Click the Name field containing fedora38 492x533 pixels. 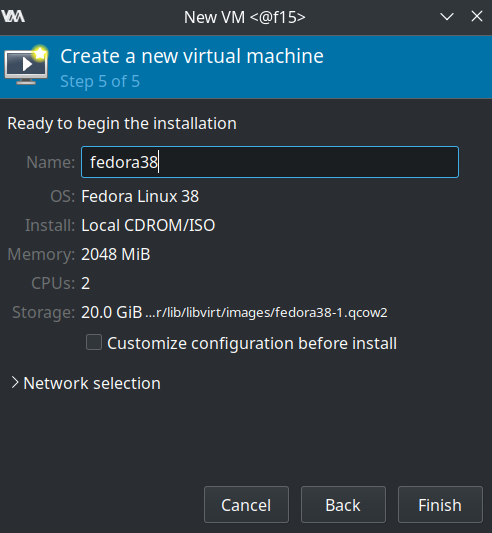(270, 162)
